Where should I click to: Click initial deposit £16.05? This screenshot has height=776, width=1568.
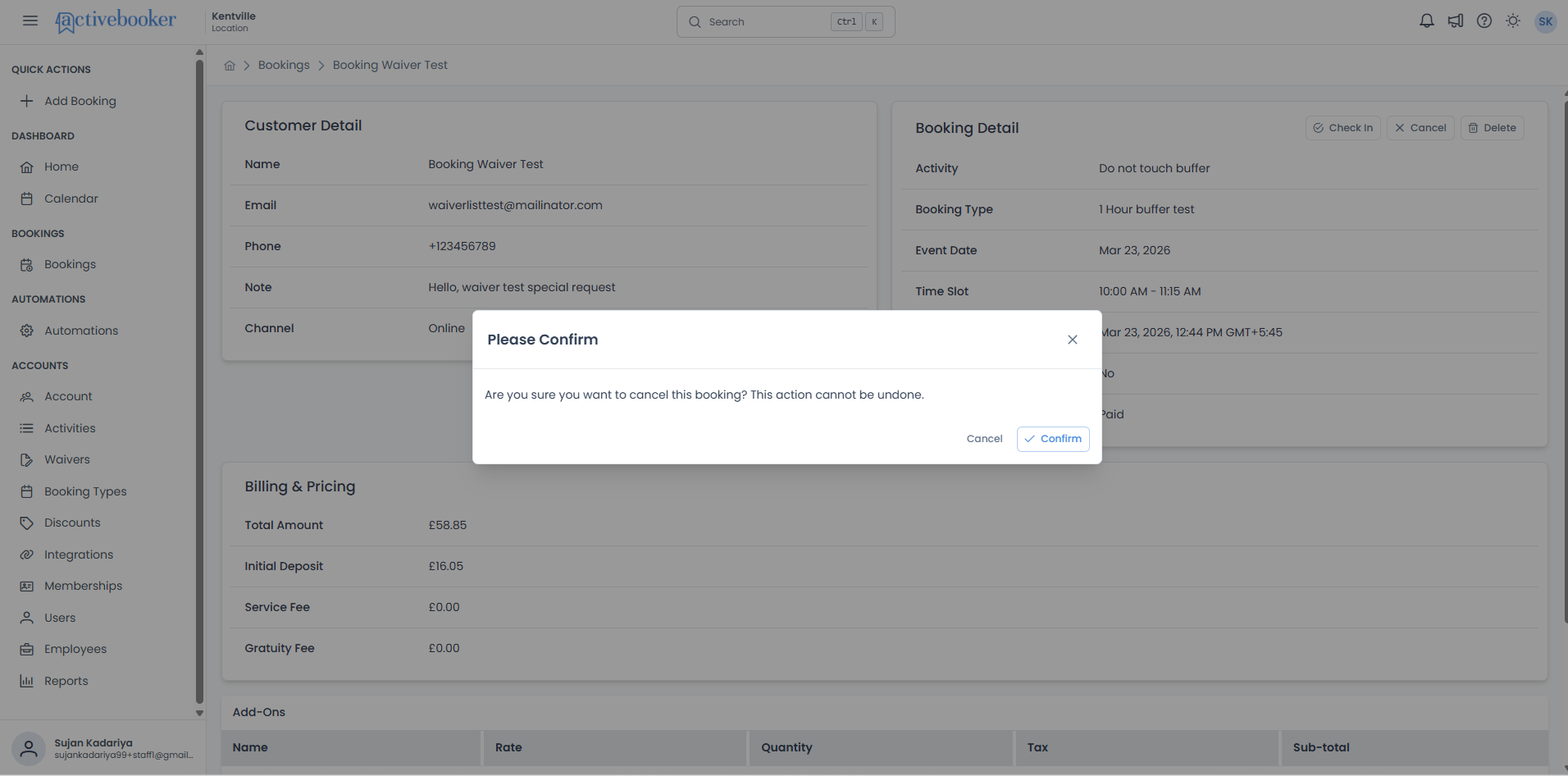pos(445,566)
